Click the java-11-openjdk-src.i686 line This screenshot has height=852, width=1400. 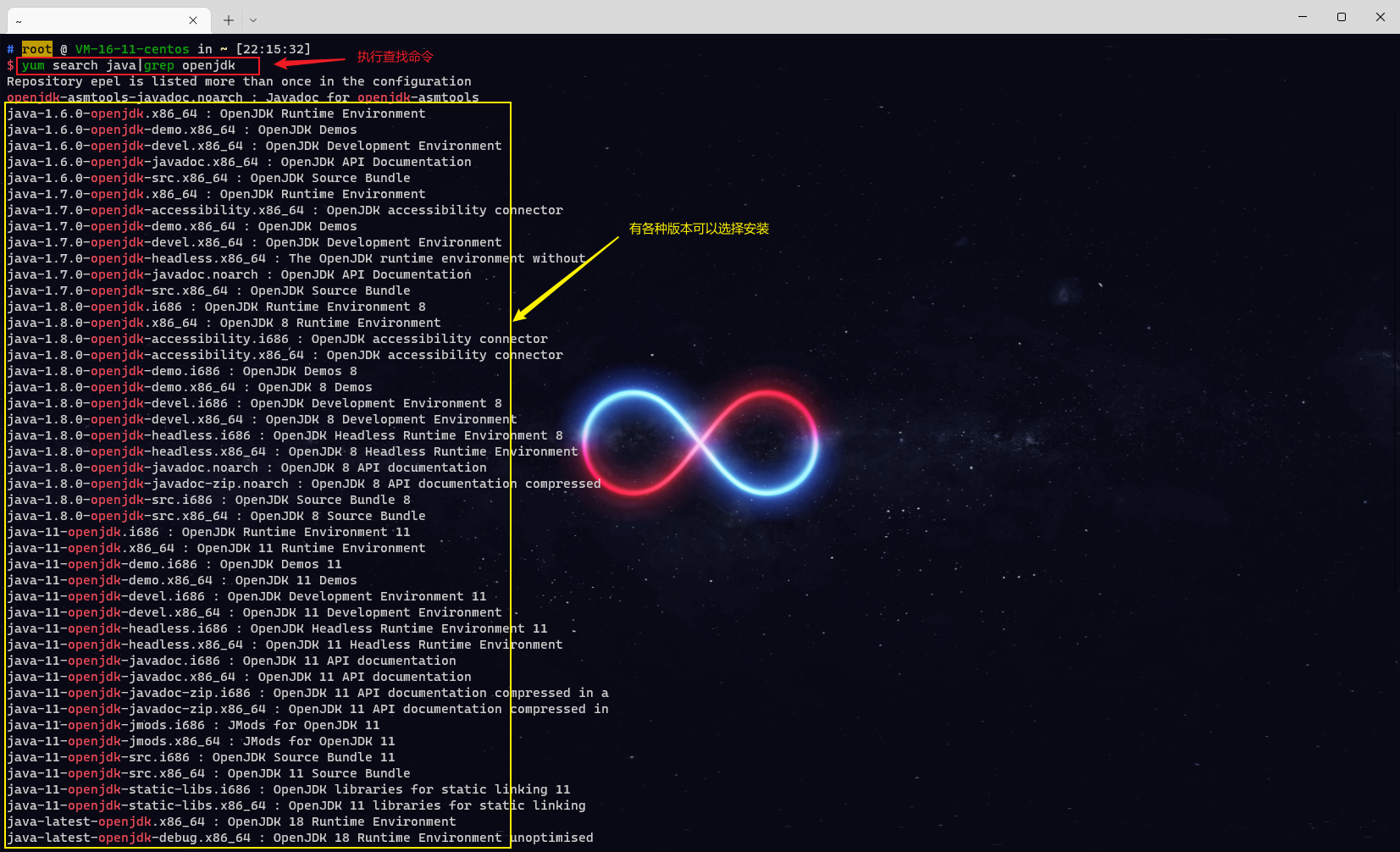click(201, 757)
